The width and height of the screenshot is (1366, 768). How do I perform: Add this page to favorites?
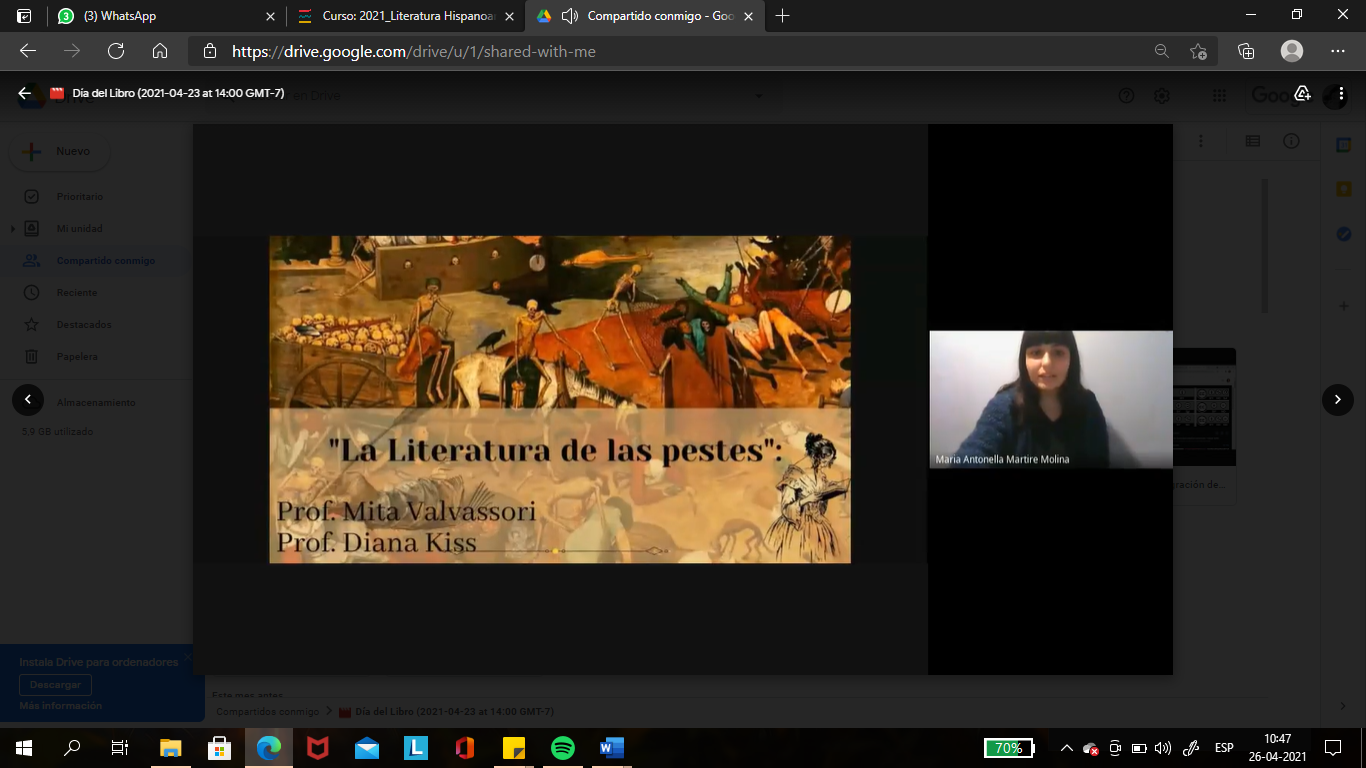[1199, 51]
